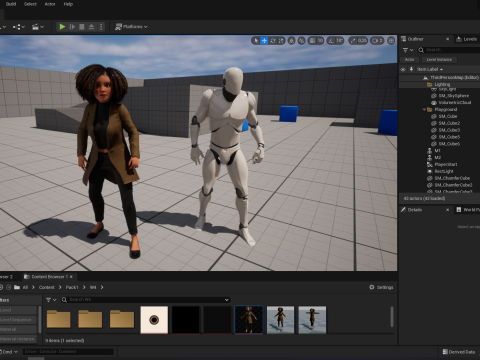Select the dark-background character thumbnail

(249, 320)
